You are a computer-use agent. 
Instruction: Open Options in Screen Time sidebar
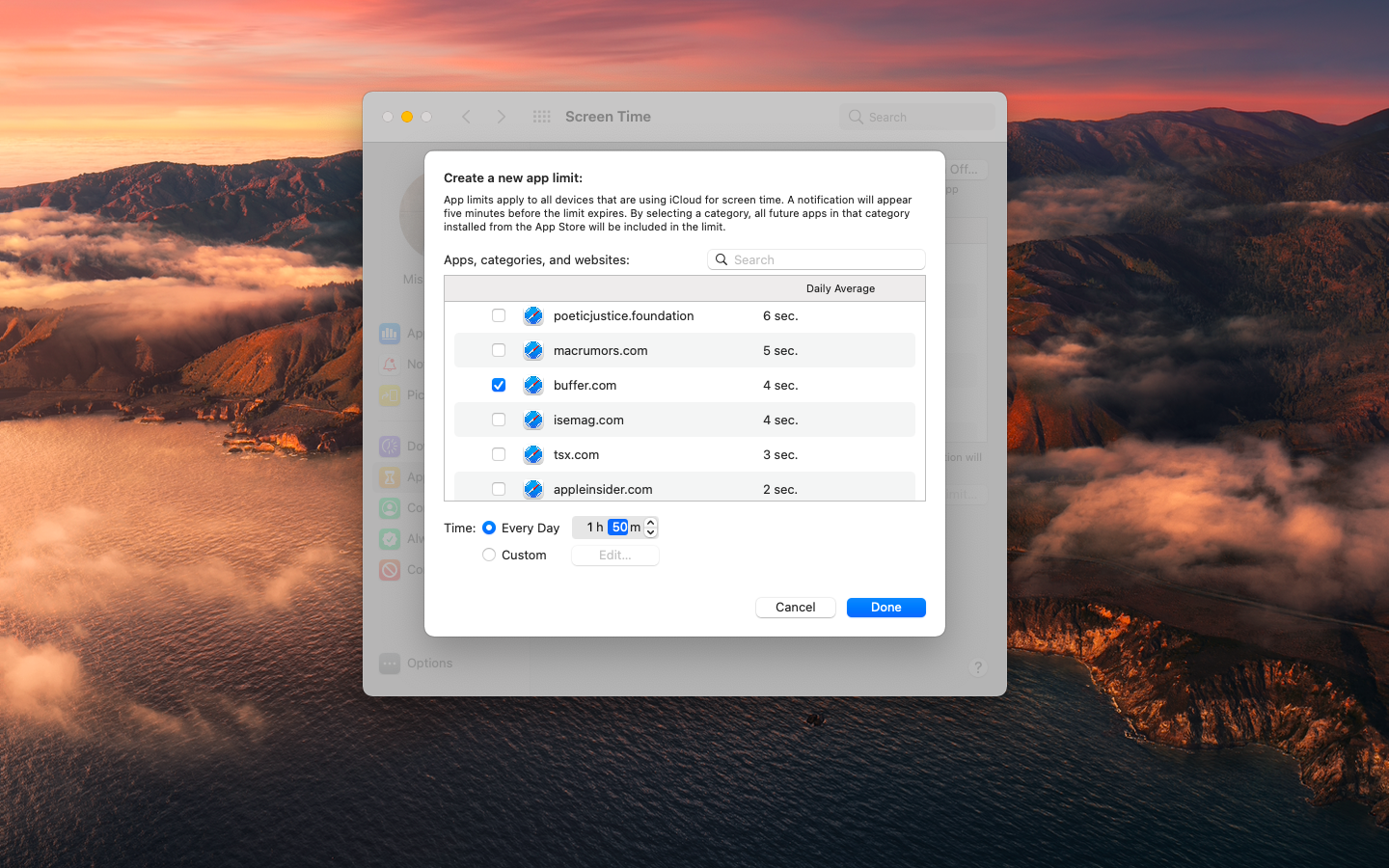click(x=429, y=664)
